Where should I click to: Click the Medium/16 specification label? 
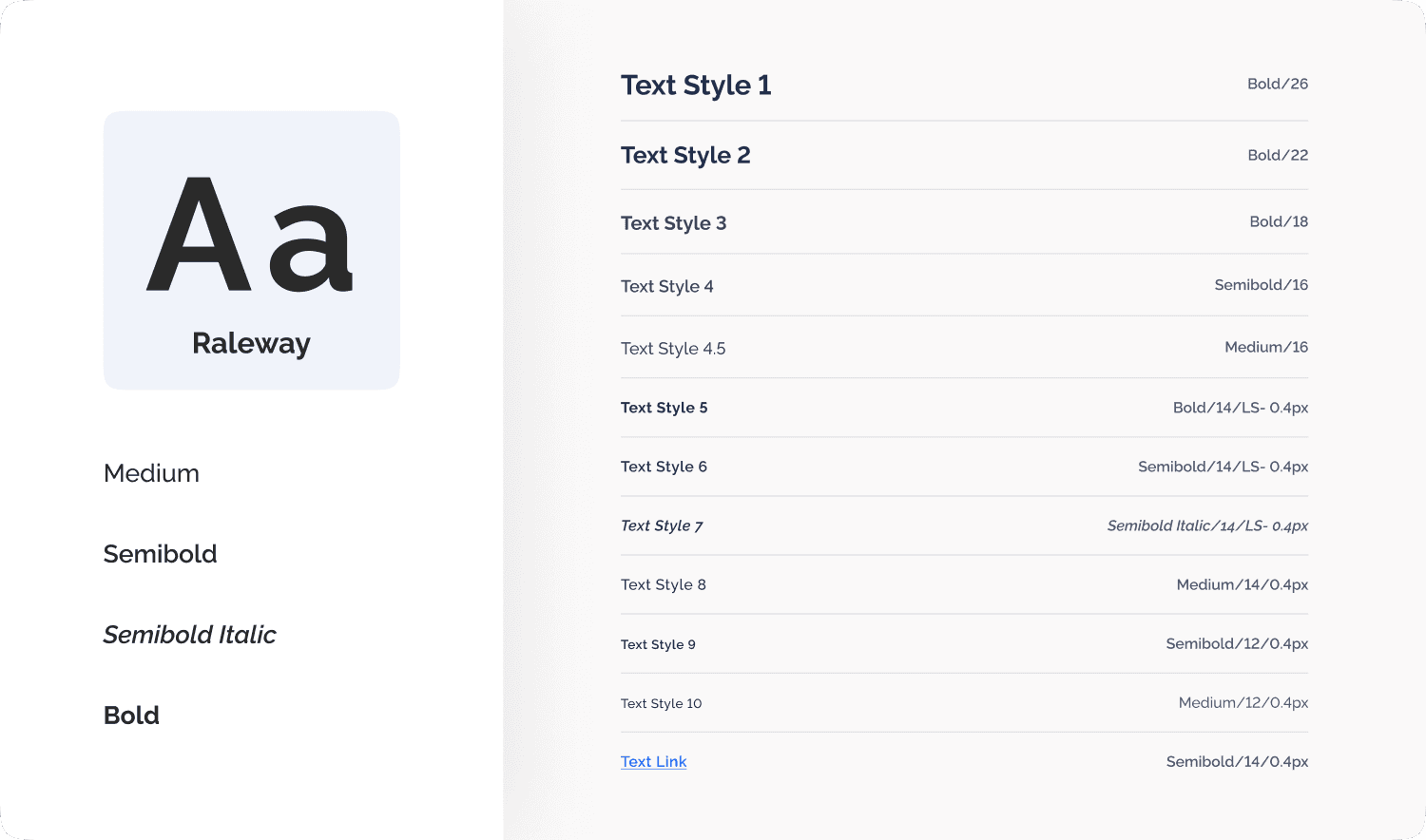coord(1265,347)
